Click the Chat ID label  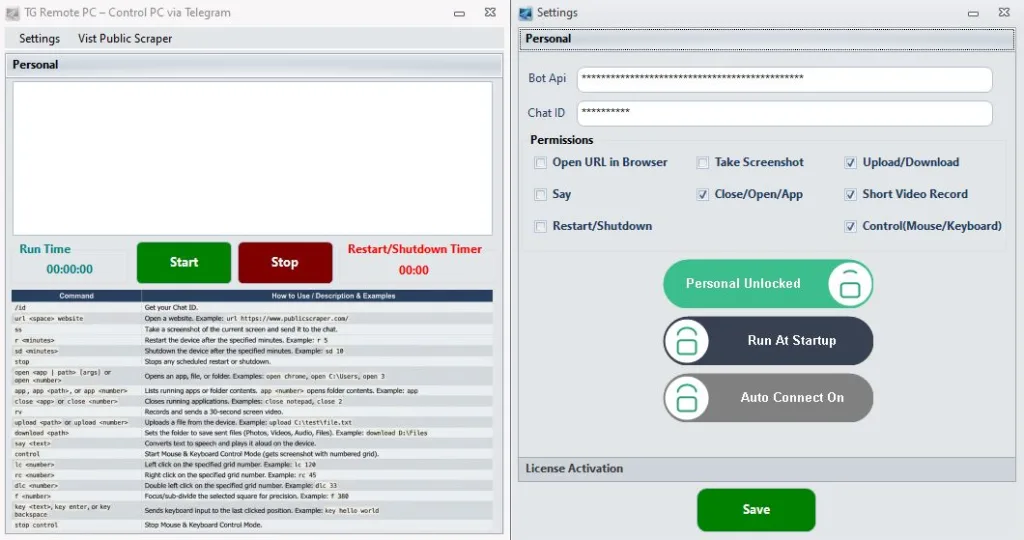tap(546, 113)
